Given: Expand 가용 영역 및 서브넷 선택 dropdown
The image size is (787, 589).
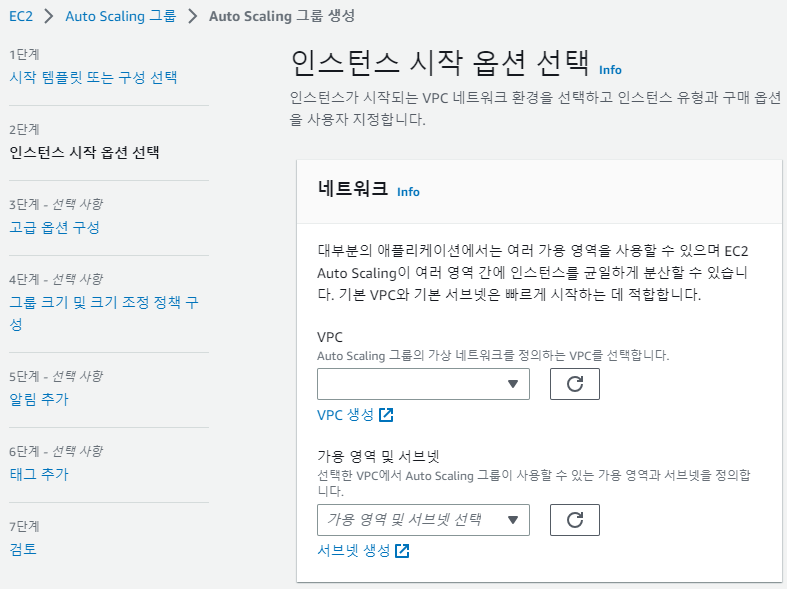Looking at the screenshot, I should (x=423, y=520).
